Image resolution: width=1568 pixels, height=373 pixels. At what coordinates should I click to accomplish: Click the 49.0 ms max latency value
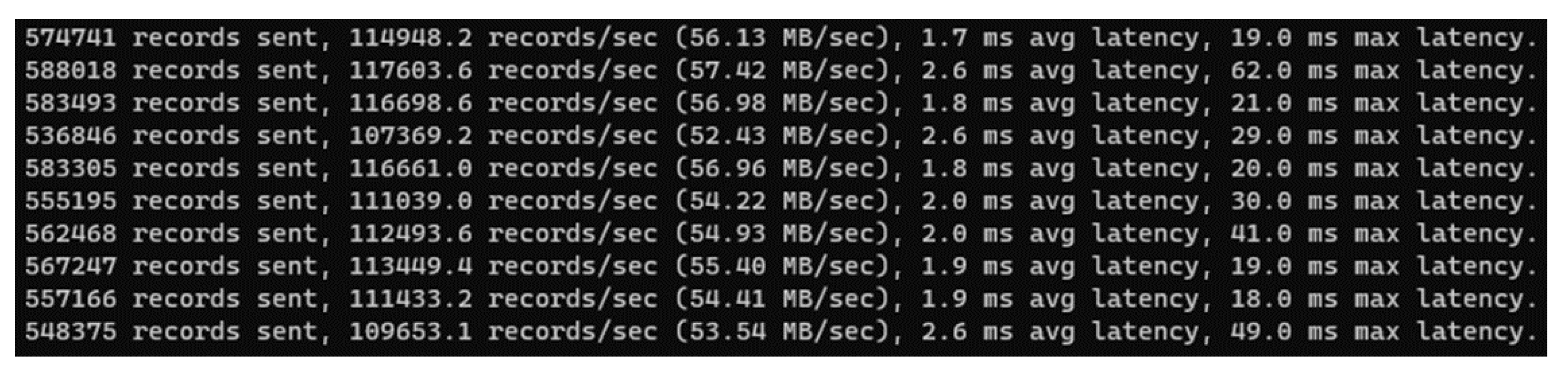[x=1260, y=332]
